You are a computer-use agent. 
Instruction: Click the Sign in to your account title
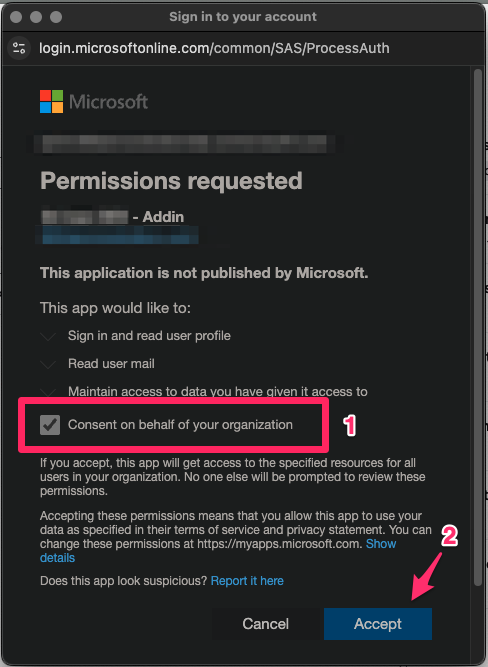243,17
